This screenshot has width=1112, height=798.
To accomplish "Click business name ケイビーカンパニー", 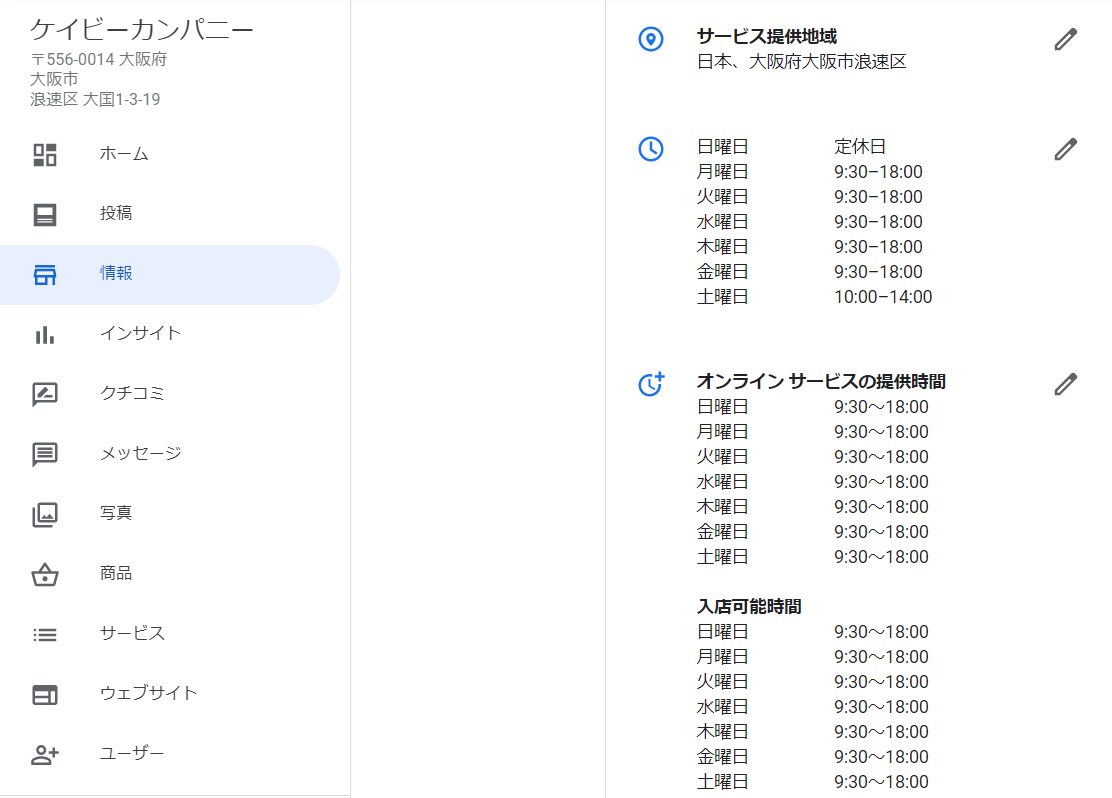I will coord(142,30).
